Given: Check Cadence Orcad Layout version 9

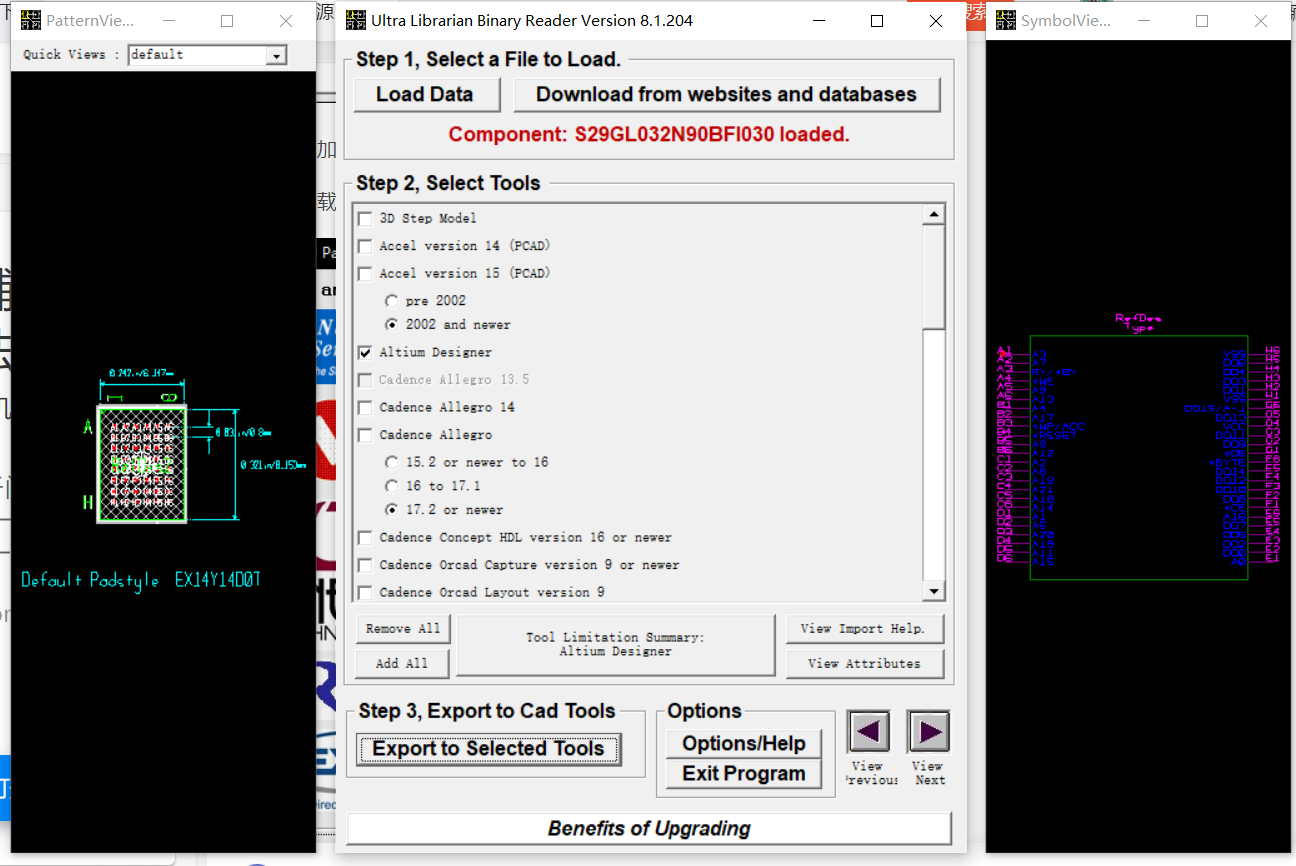Looking at the screenshot, I should (x=365, y=592).
